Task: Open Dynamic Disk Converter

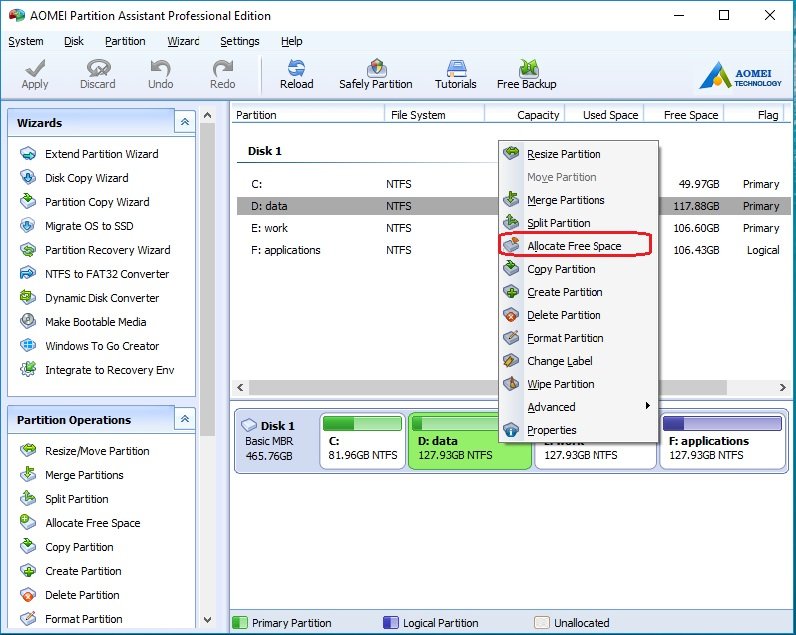Action: click(102, 298)
